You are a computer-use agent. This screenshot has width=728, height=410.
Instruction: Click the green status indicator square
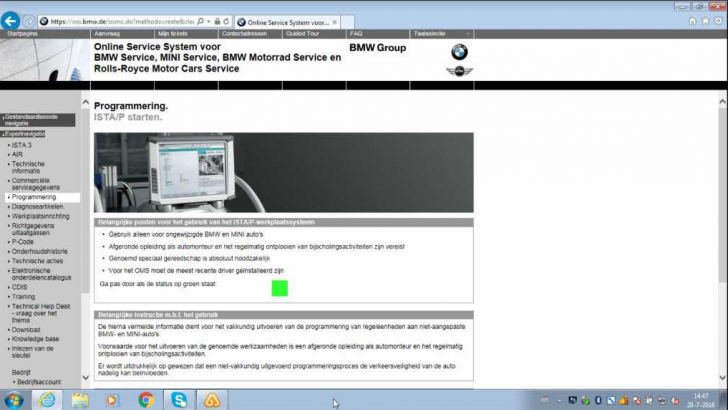tap(279, 288)
